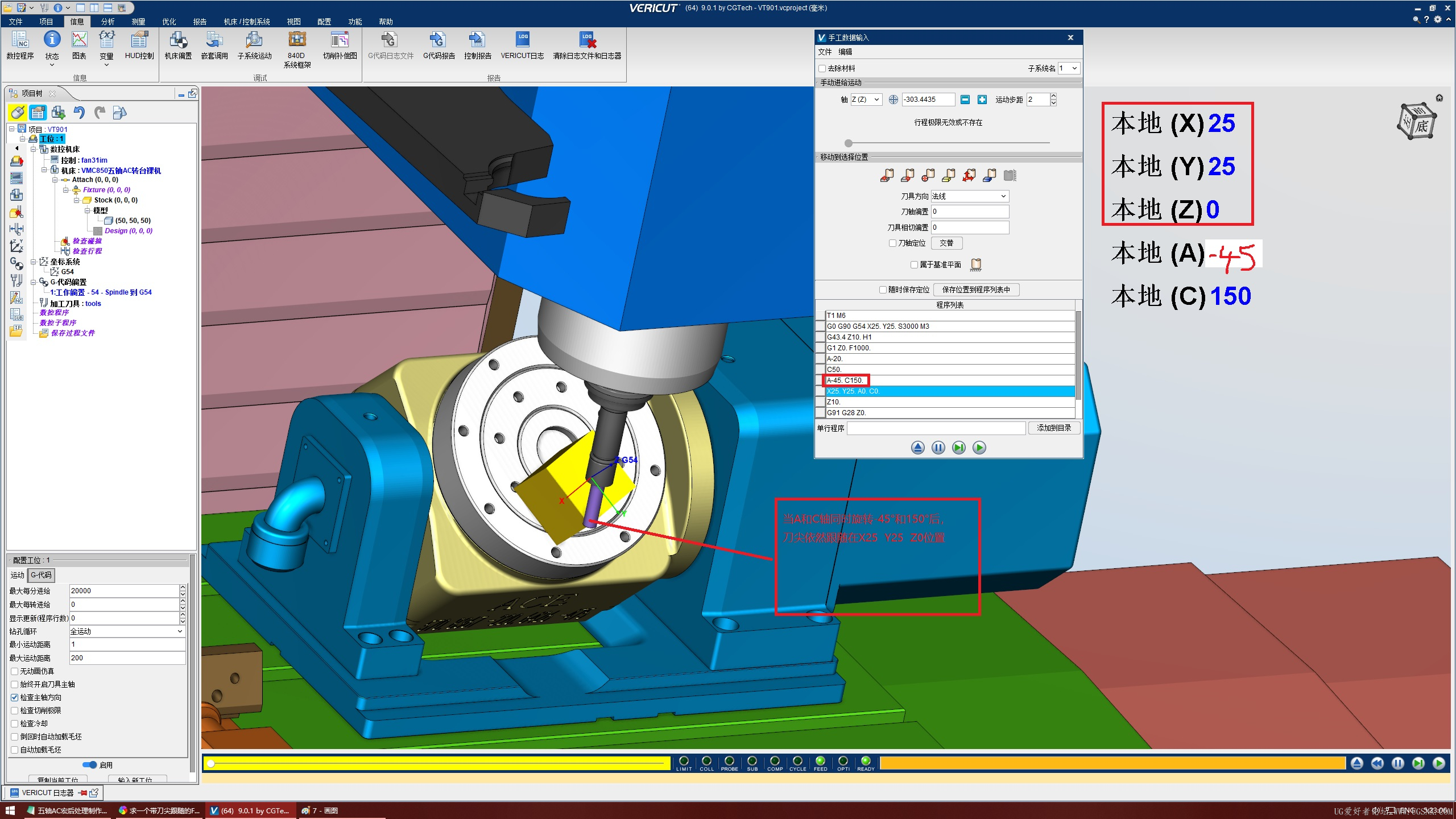Click the 添加到目录 button

tap(1053, 428)
